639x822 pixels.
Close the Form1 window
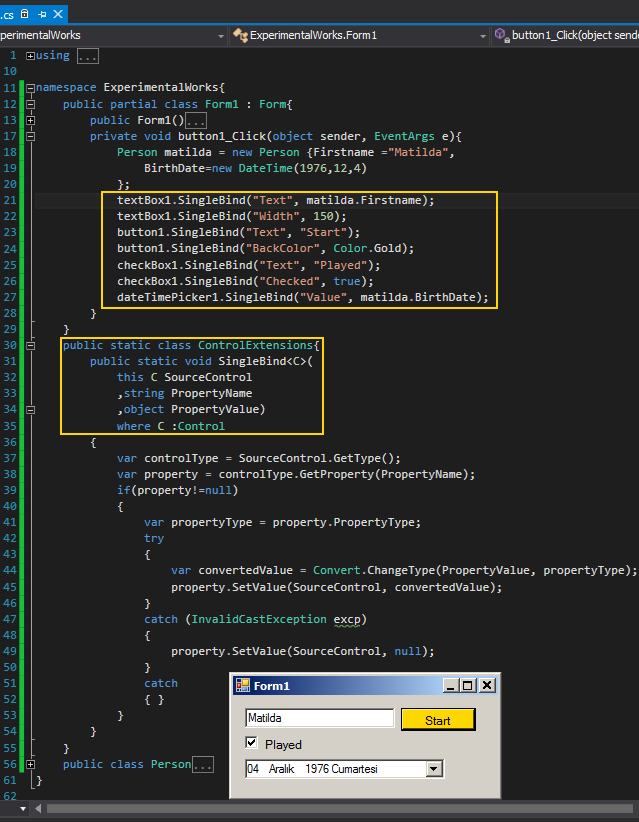486,686
